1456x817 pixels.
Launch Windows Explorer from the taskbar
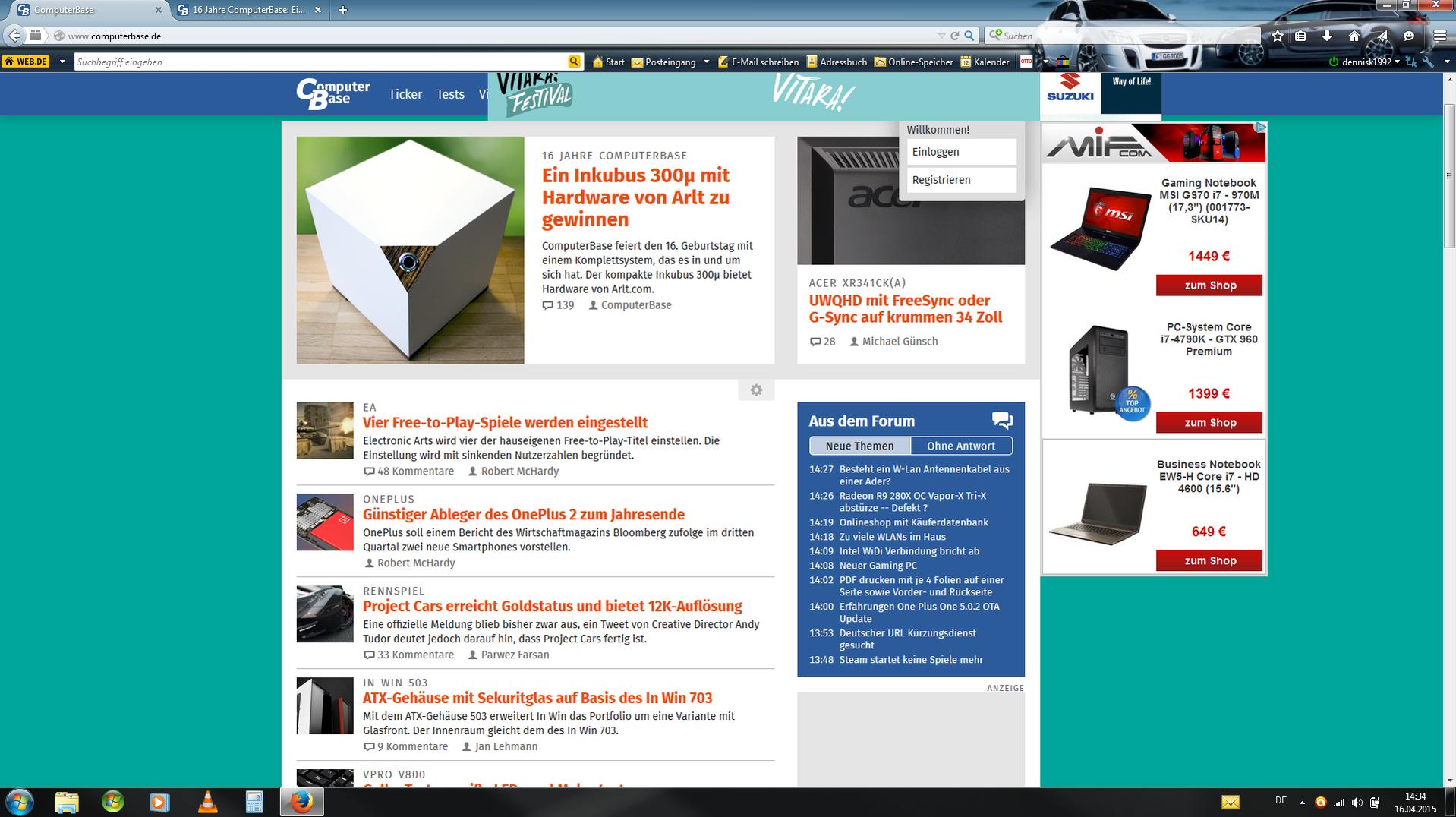[67, 802]
